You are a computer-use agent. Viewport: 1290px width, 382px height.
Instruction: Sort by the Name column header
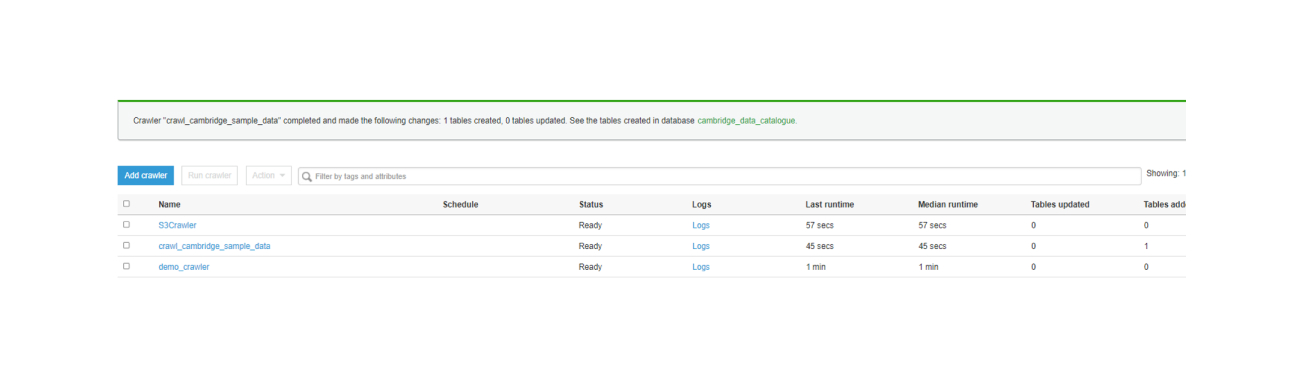[170, 204]
